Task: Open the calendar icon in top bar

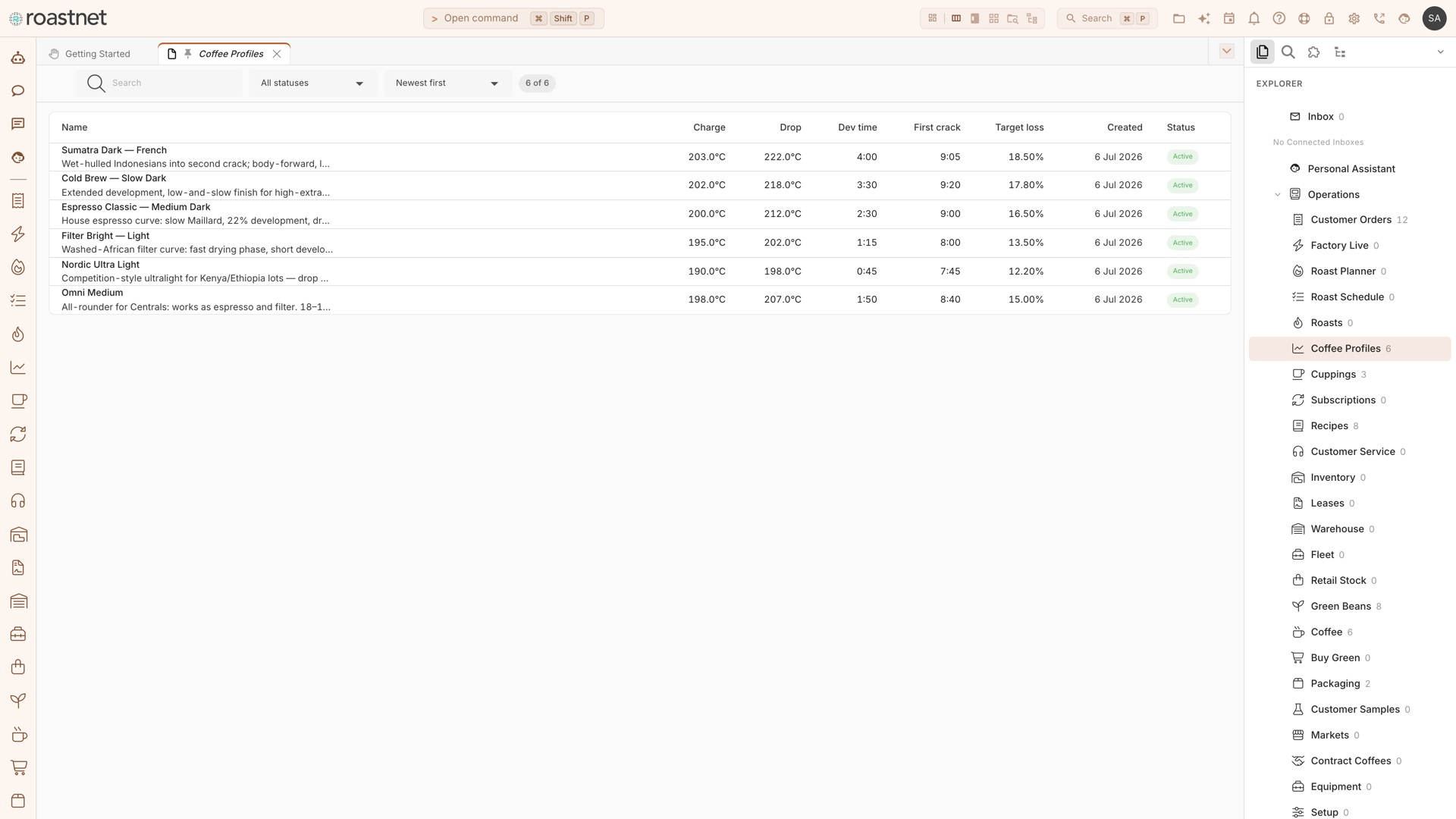Action: (x=1229, y=18)
